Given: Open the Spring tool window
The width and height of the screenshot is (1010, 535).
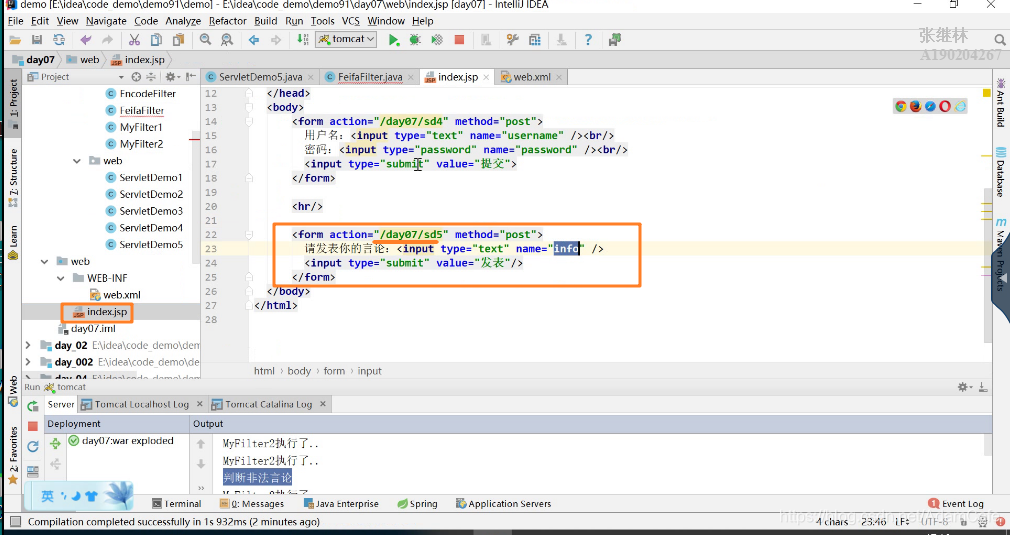Looking at the screenshot, I should [x=417, y=503].
